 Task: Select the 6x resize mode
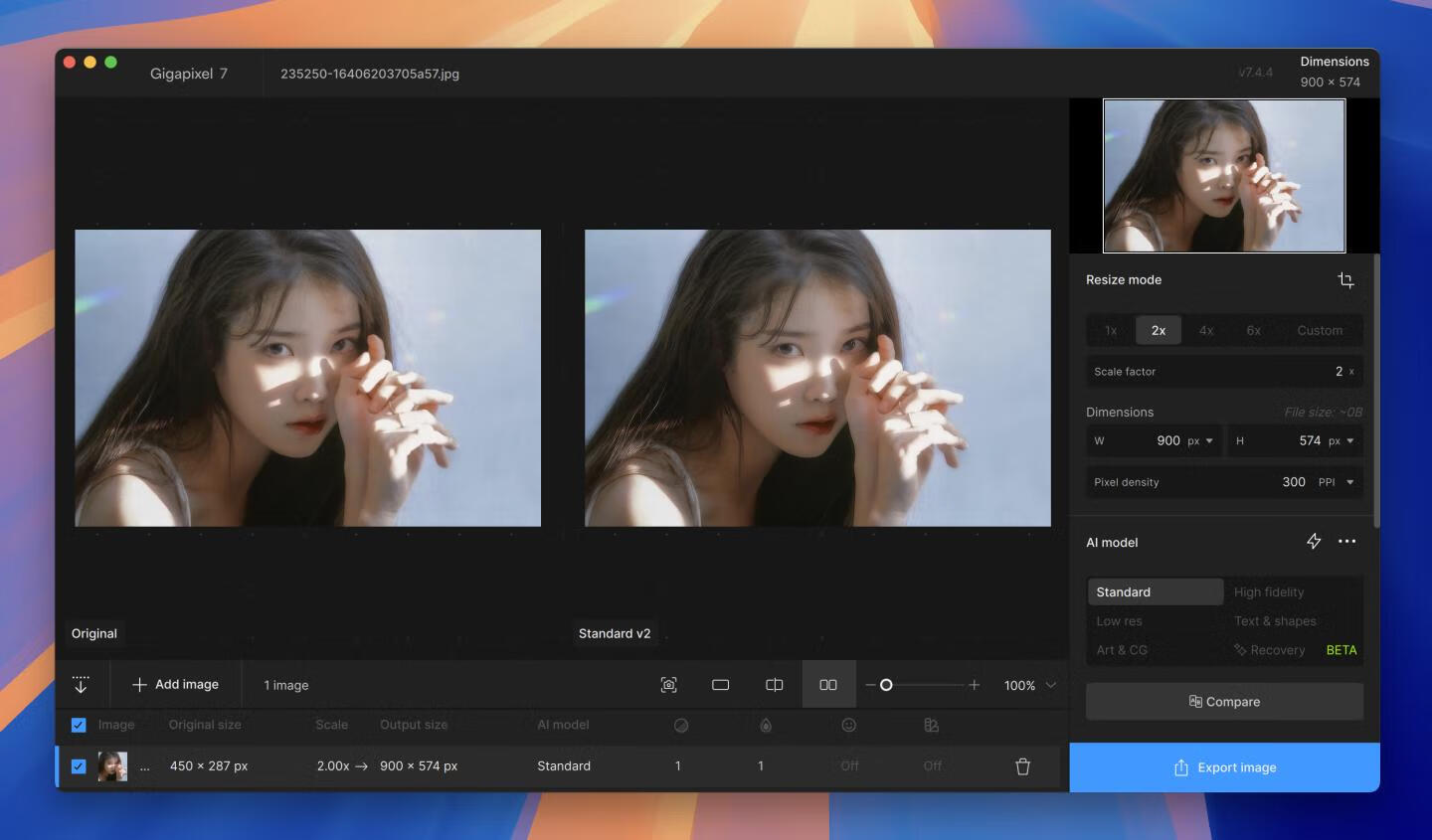[1254, 330]
